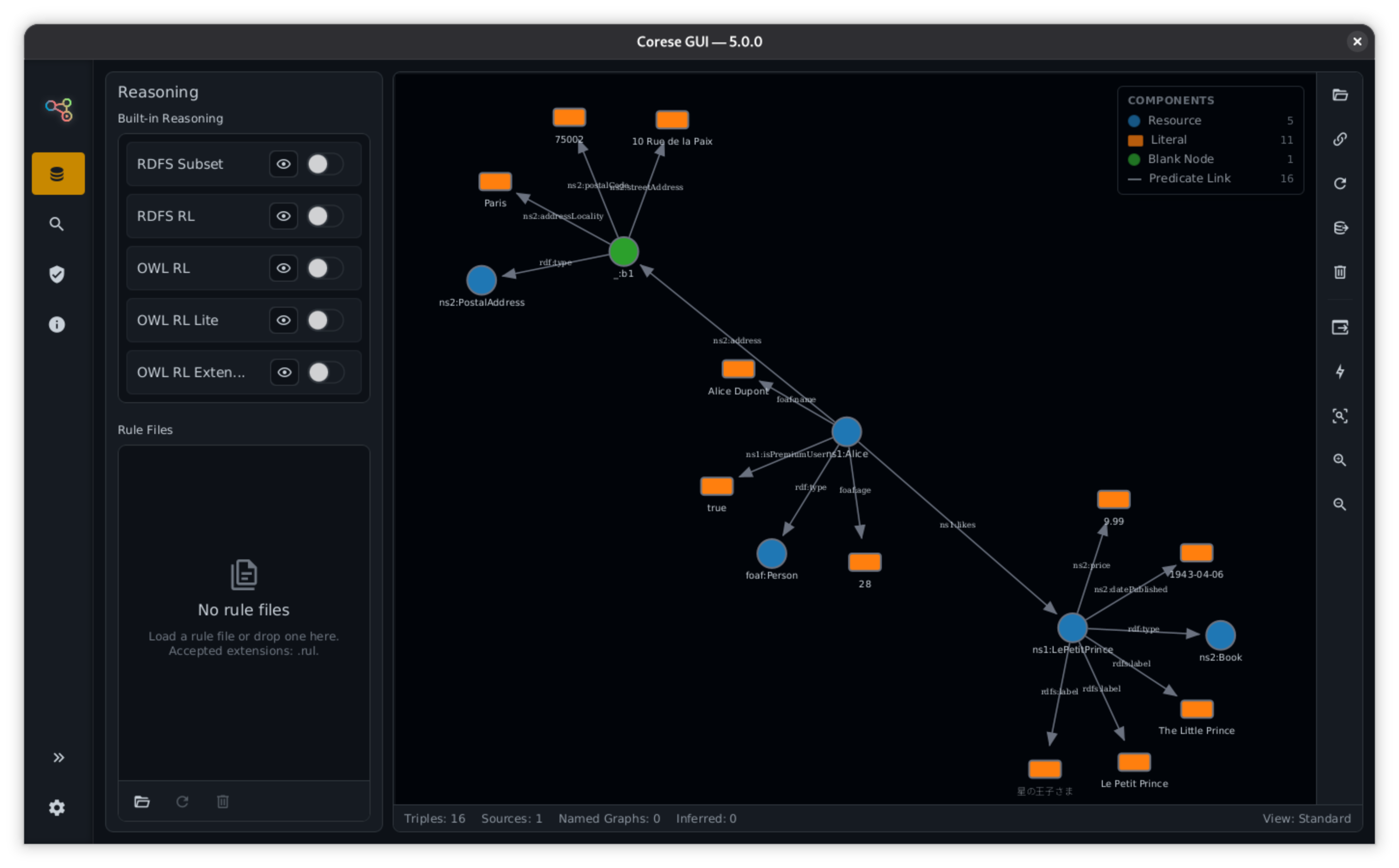Expand the collapsed sidebar with double chevron

58,757
